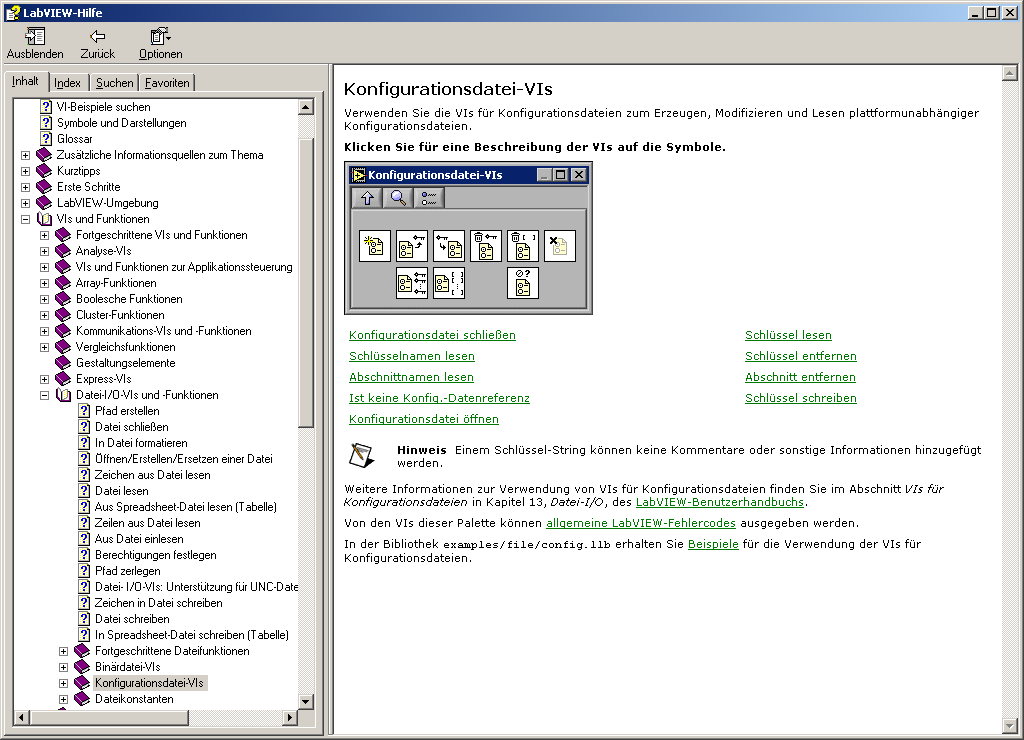Screen dimensions: 1024x740
Task: Click the tree's horizontal scroll-left arrow
Action: point(22,717)
